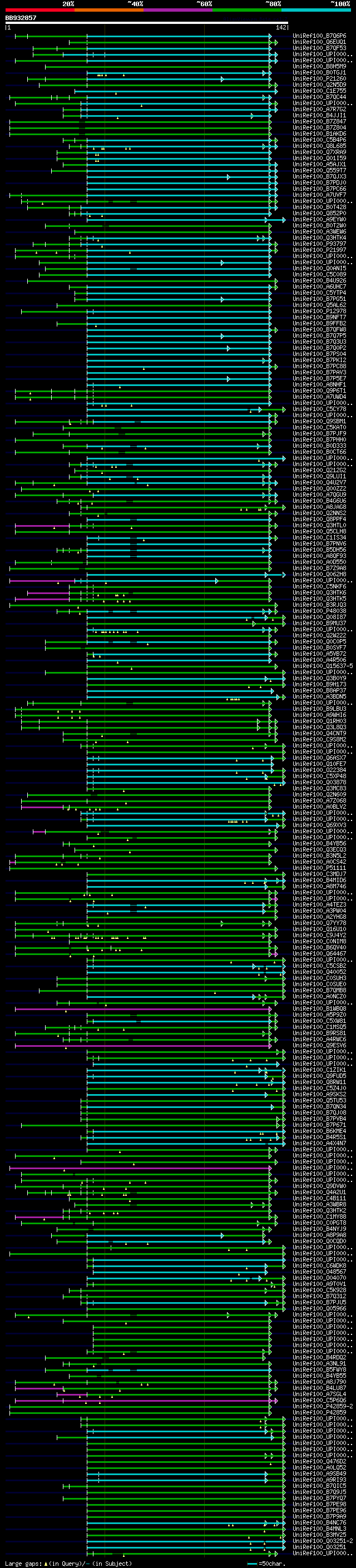
Task: Select the UniRef100_B4NC76 label
Action: pos(319,1523)
